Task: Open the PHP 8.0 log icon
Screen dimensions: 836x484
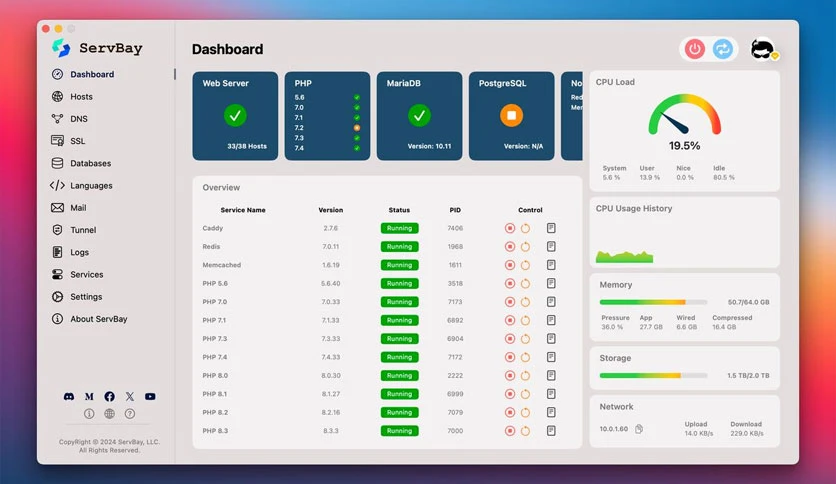Action: pyautogui.click(x=551, y=375)
